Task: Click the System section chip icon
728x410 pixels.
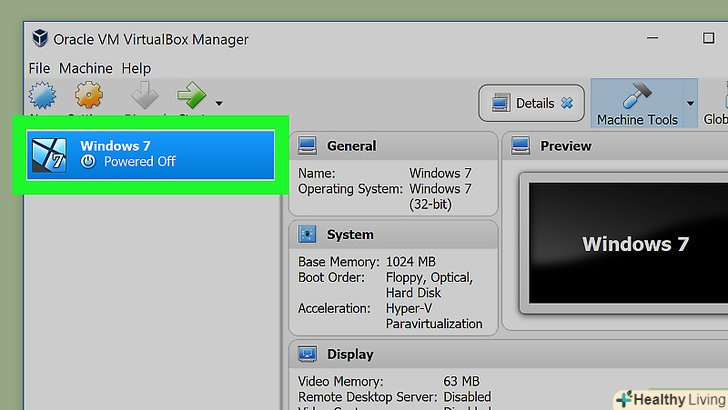Action: (x=307, y=234)
